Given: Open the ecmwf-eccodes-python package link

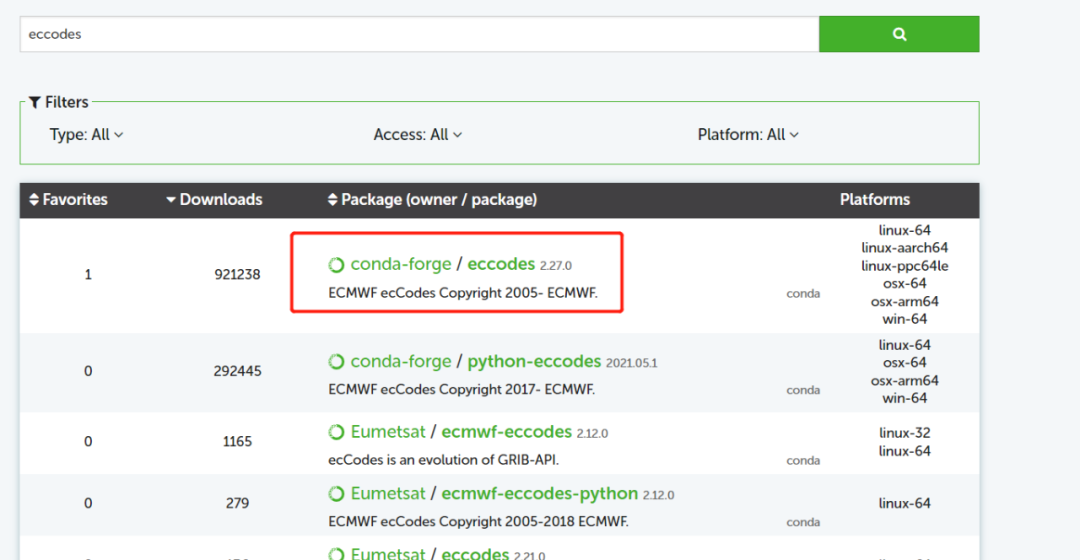Looking at the screenshot, I should tap(539, 494).
